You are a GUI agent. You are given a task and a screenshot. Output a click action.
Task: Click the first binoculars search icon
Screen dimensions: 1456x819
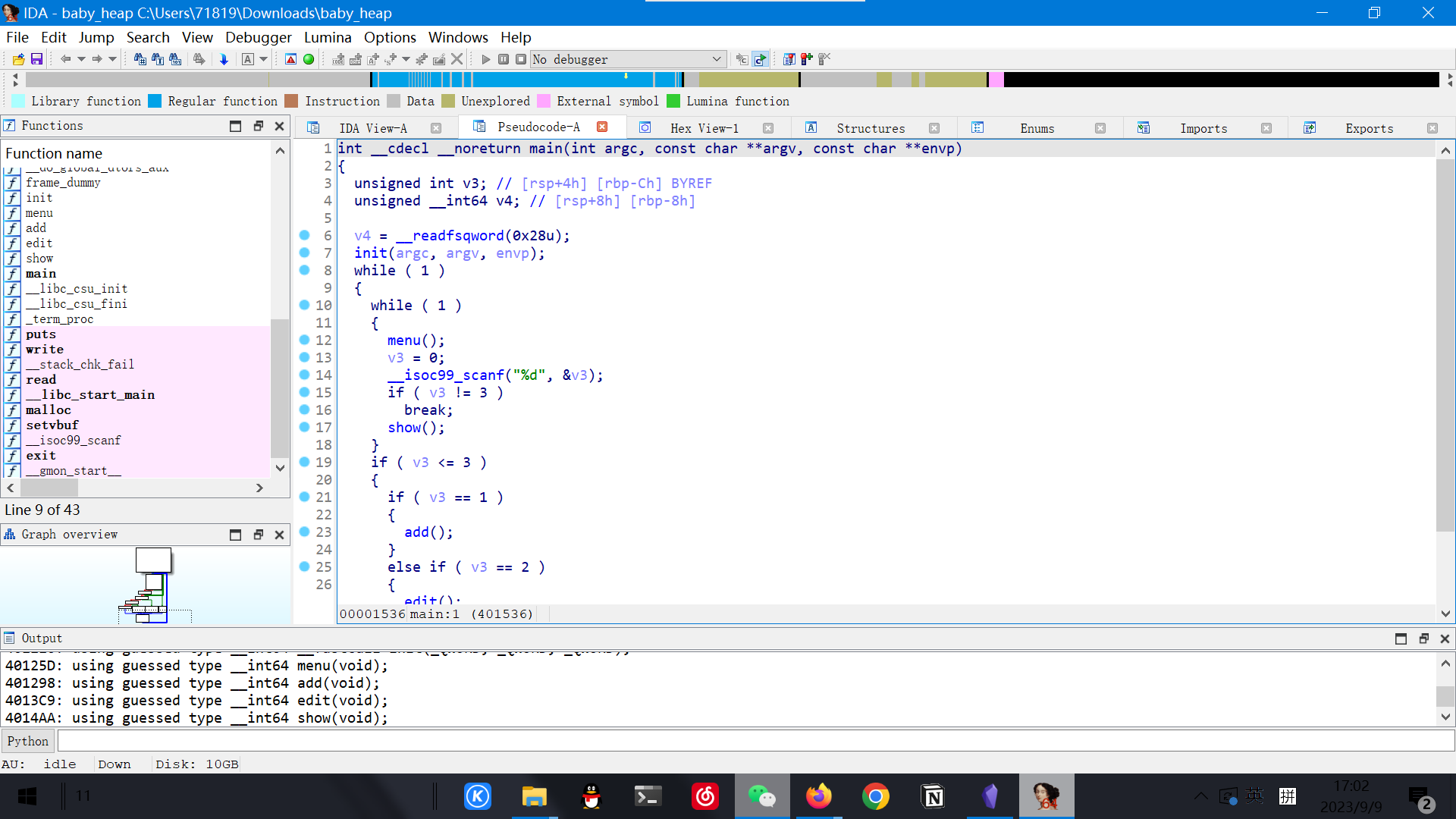point(140,59)
